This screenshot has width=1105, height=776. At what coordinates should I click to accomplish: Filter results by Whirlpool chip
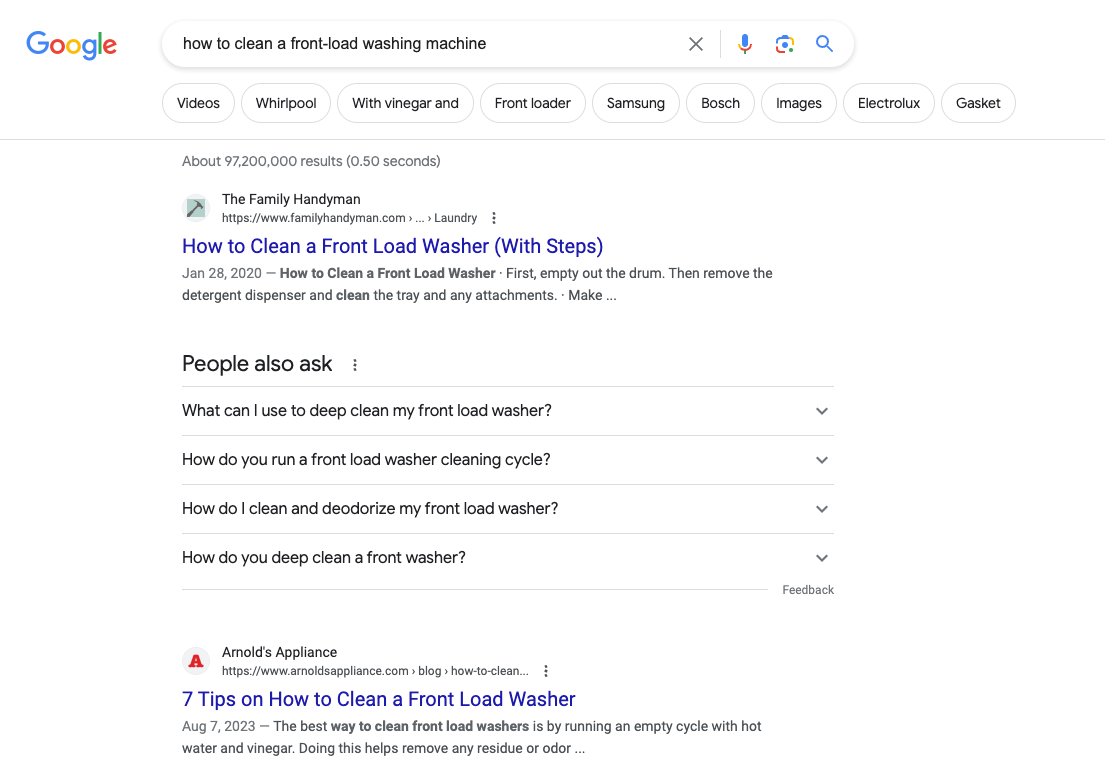[286, 103]
